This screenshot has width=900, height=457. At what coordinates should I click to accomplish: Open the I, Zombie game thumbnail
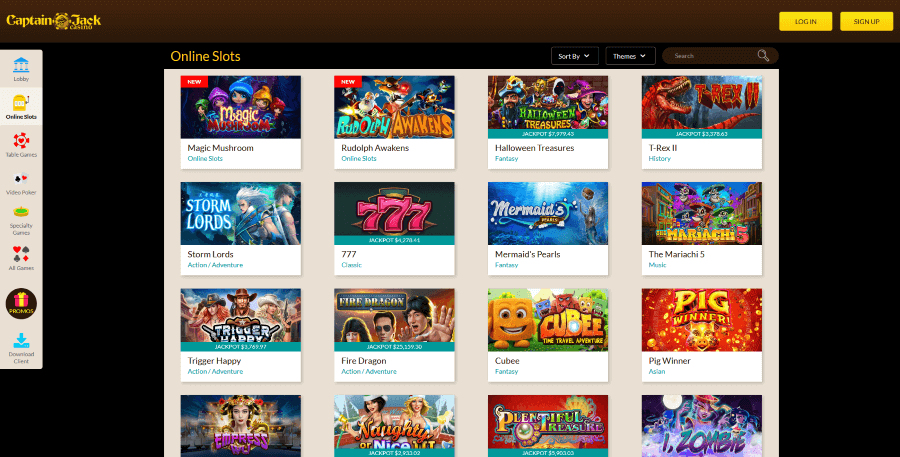tap(702, 425)
